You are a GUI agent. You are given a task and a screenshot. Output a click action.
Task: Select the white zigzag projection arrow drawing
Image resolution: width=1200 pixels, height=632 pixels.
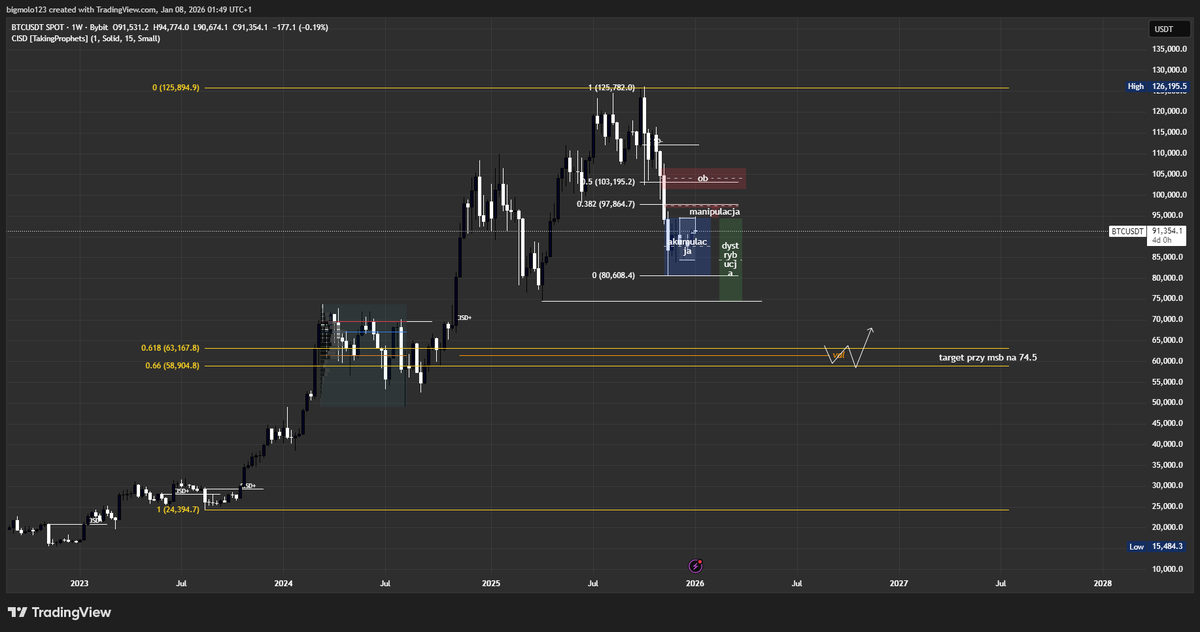click(849, 347)
